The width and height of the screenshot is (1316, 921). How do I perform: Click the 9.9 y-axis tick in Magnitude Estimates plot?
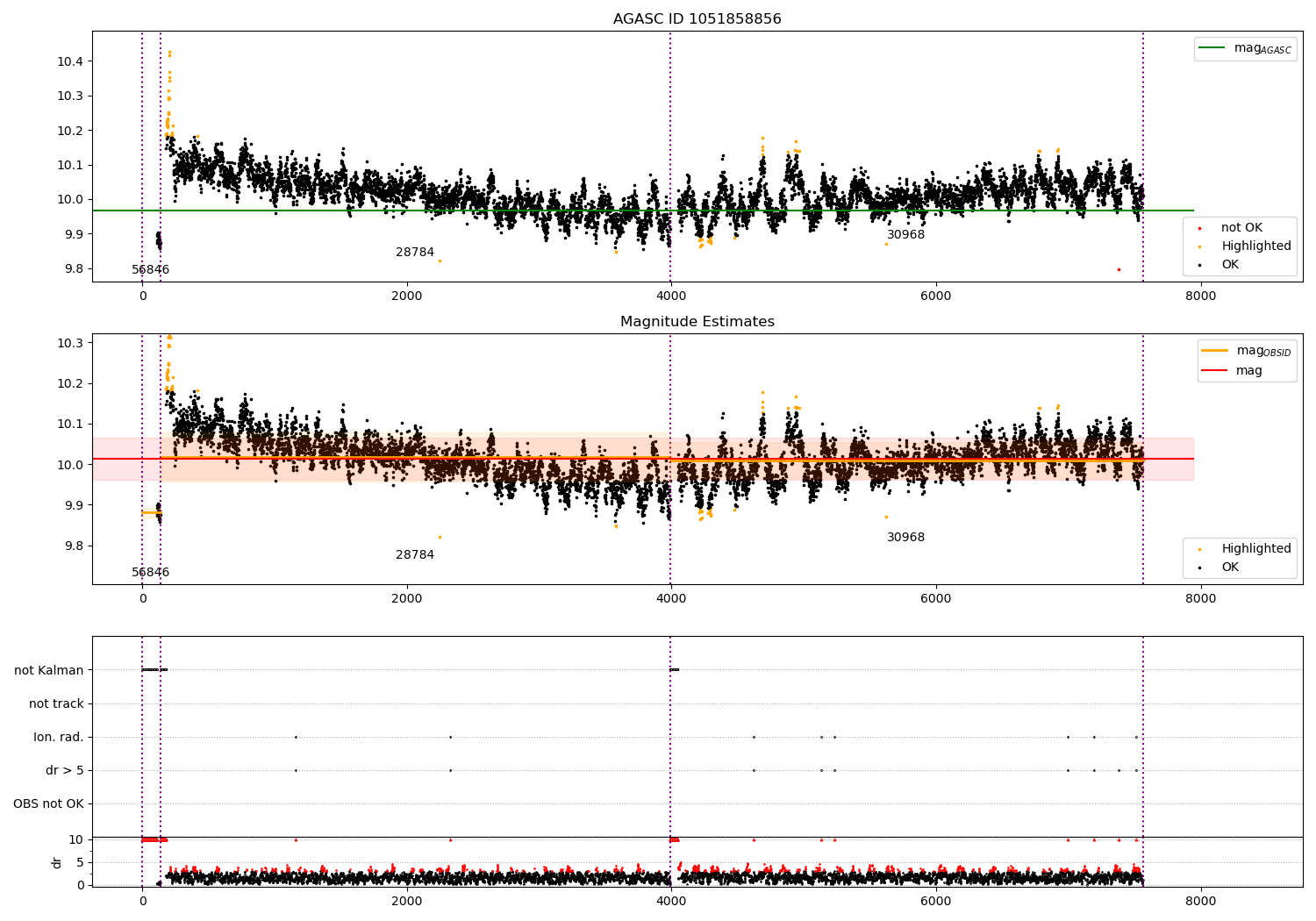(74, 506)
